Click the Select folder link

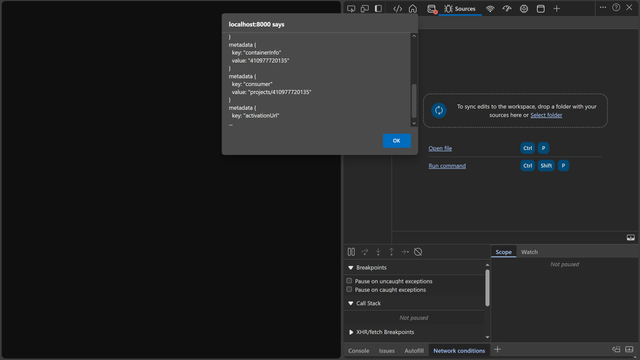(546, 115)
